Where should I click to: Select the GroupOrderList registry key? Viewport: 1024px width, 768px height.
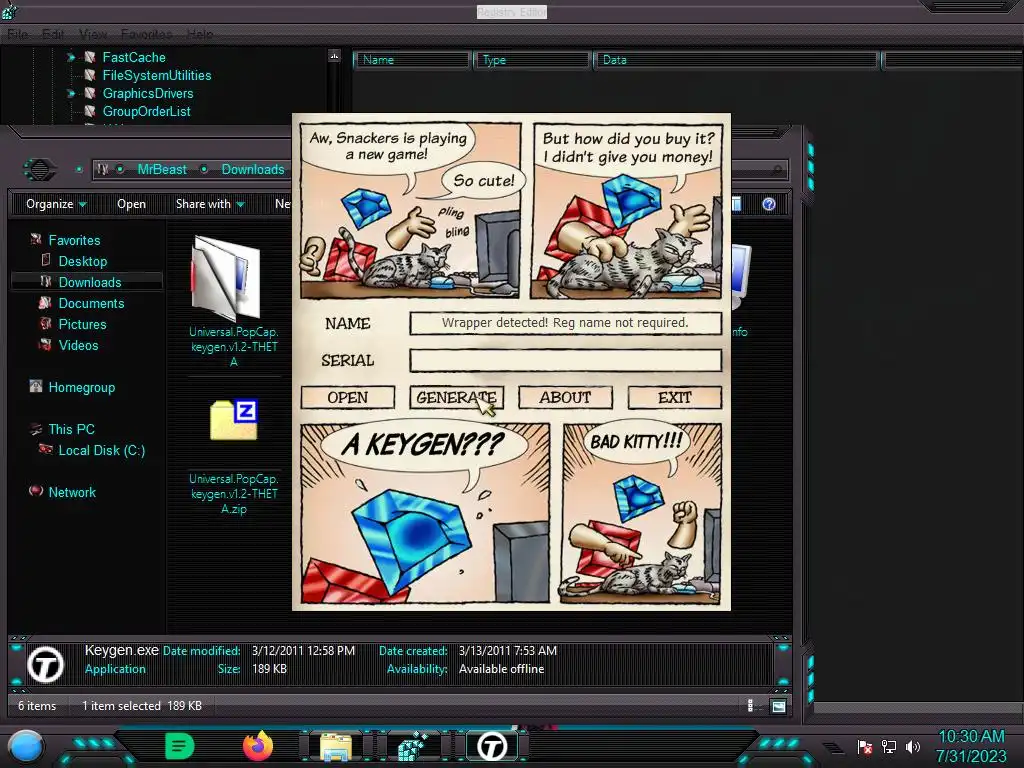click(146, 112)
